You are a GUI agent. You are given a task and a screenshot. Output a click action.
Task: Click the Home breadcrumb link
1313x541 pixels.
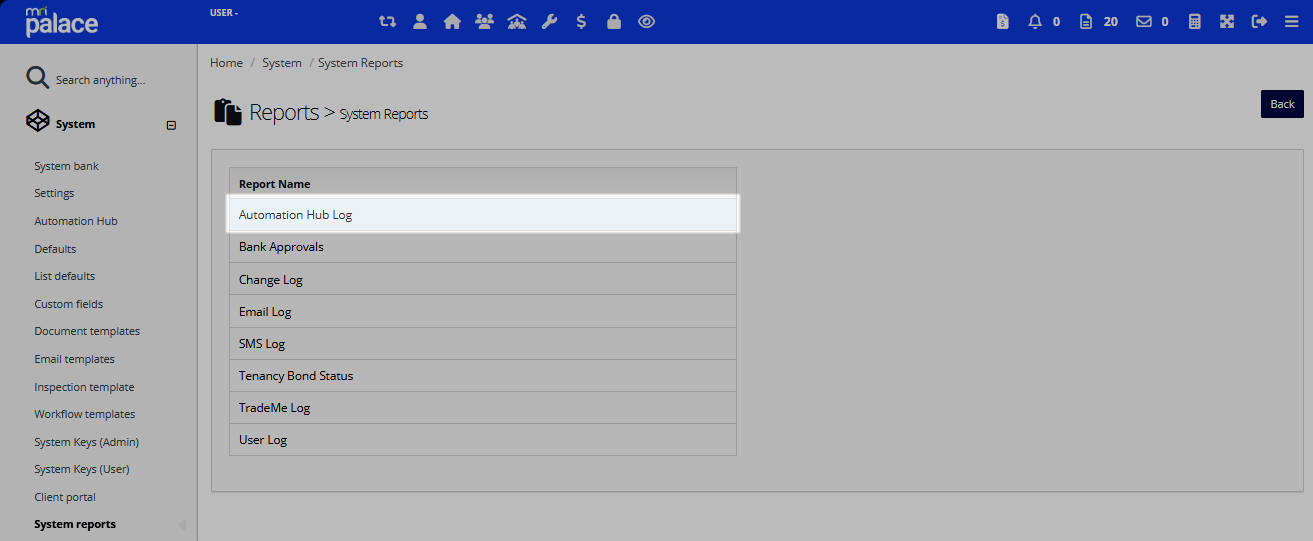(226, 63)
